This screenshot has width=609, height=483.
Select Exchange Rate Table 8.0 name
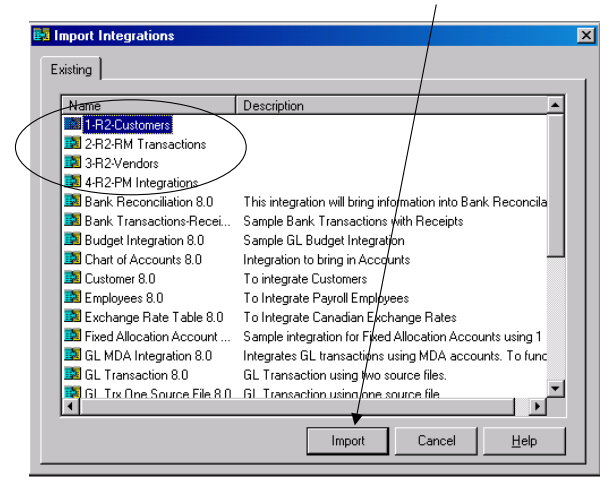pos(154,317)
